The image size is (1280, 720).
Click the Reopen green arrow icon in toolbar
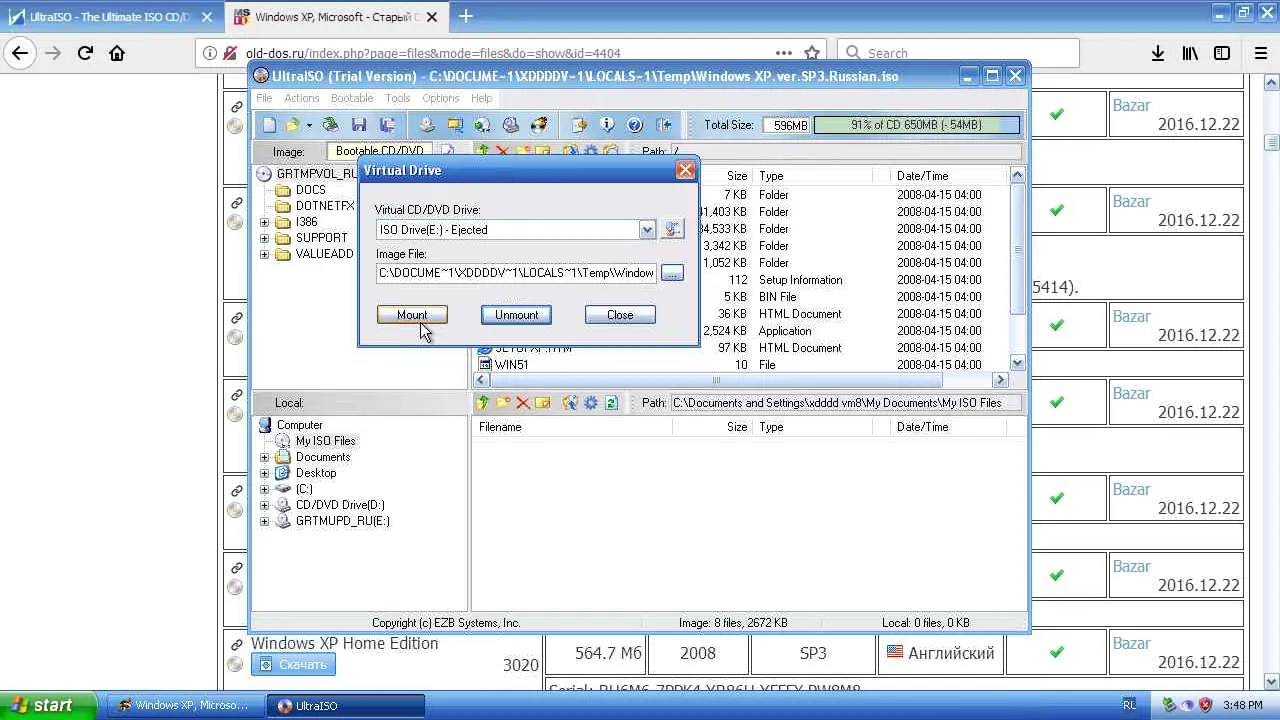(330, 125)
